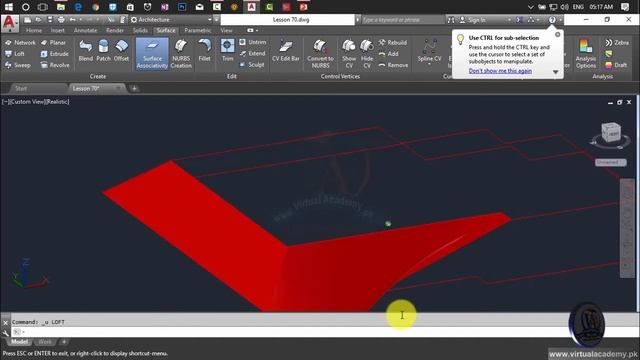Viewport: 640px width, 360px height.
Task: Open the Render ribbon tab
Action: pyautogui.click(x=115, y=30)
